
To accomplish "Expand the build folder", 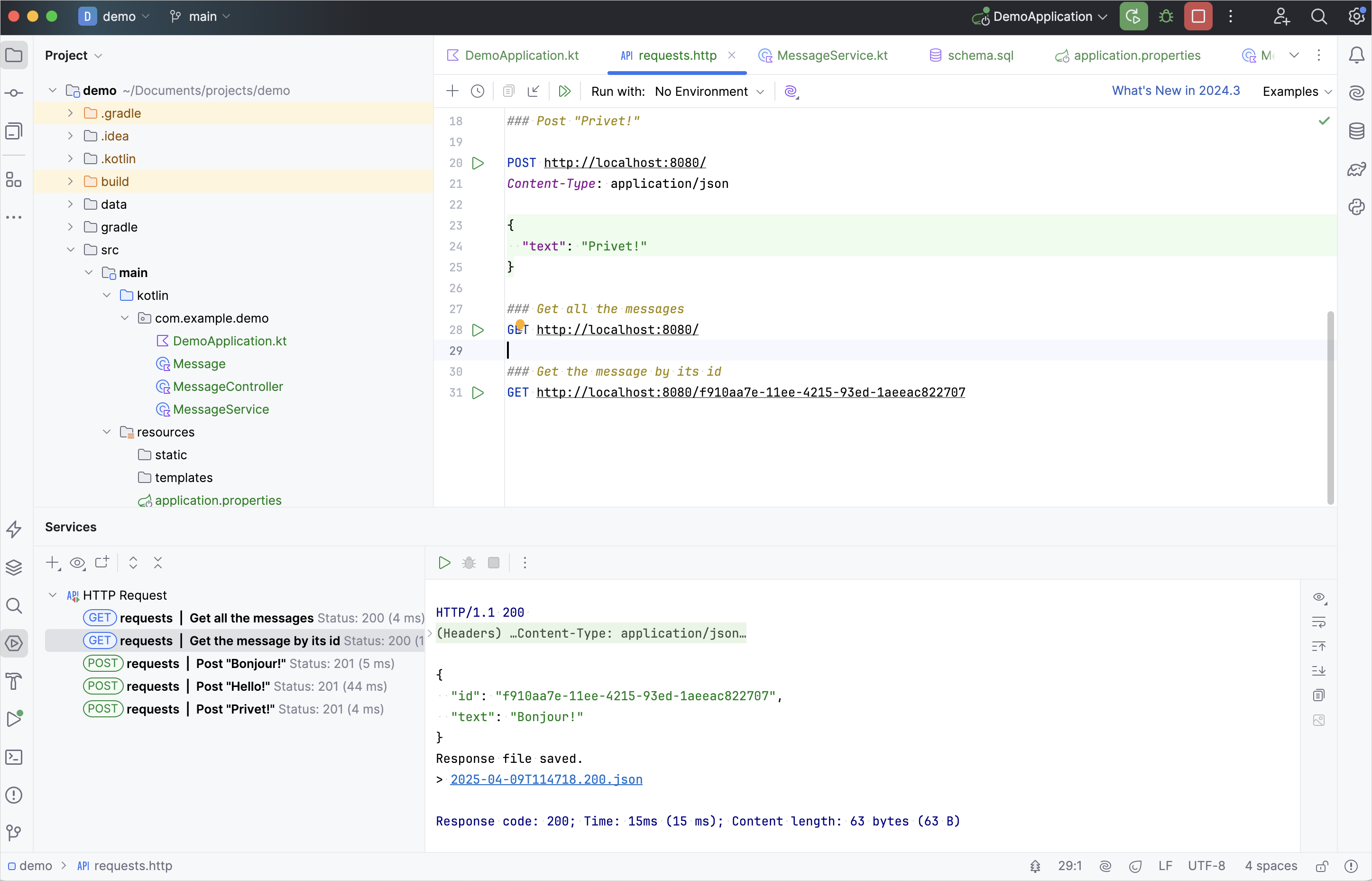I will 70,181.
